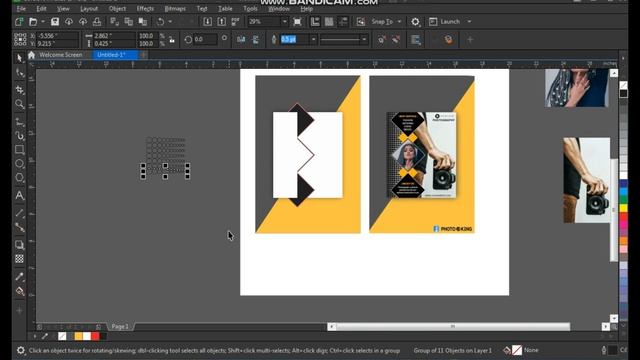Open the Effects menu

[x=145, y=9]
